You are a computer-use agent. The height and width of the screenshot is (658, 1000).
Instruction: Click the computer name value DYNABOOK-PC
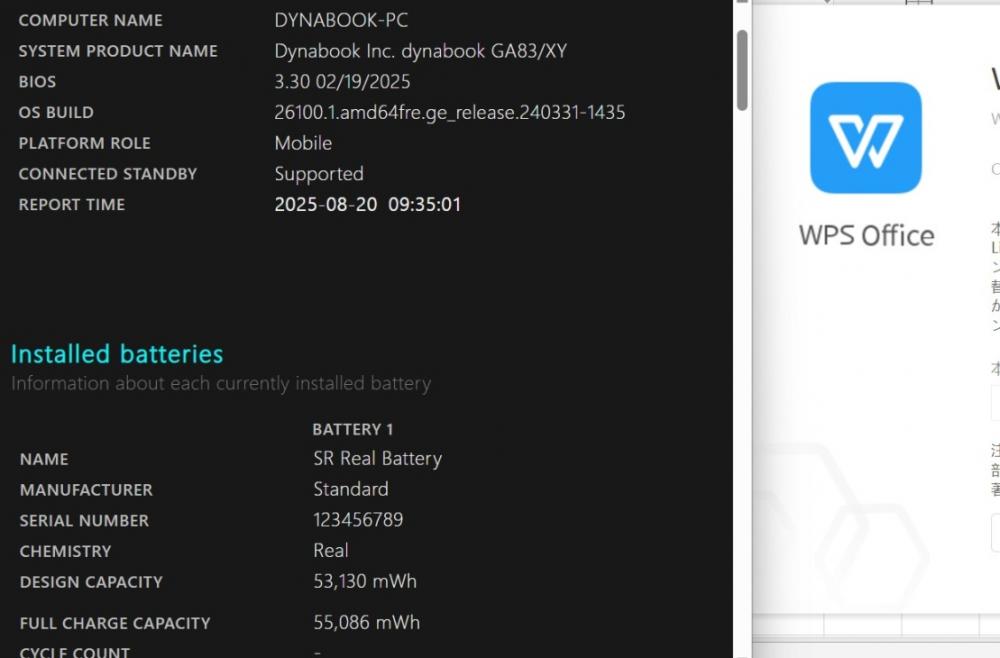click(341, 20)
